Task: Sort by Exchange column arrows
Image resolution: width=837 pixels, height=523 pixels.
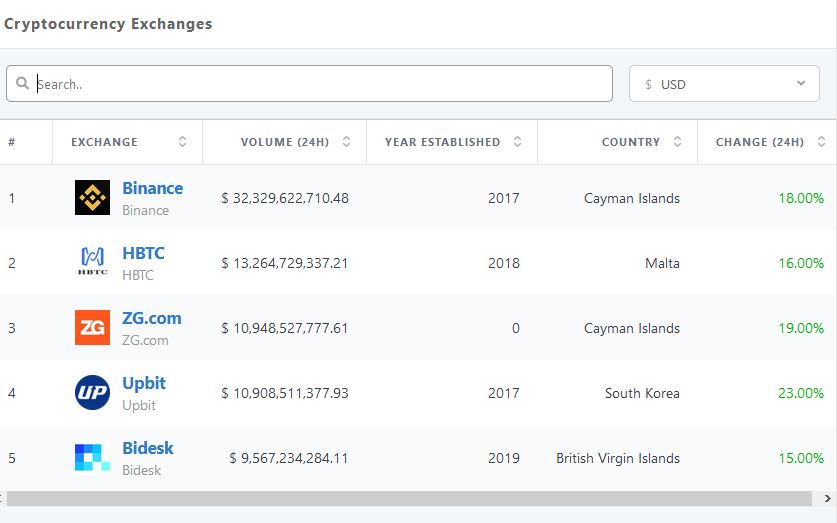Action: (x=183, y=141)
